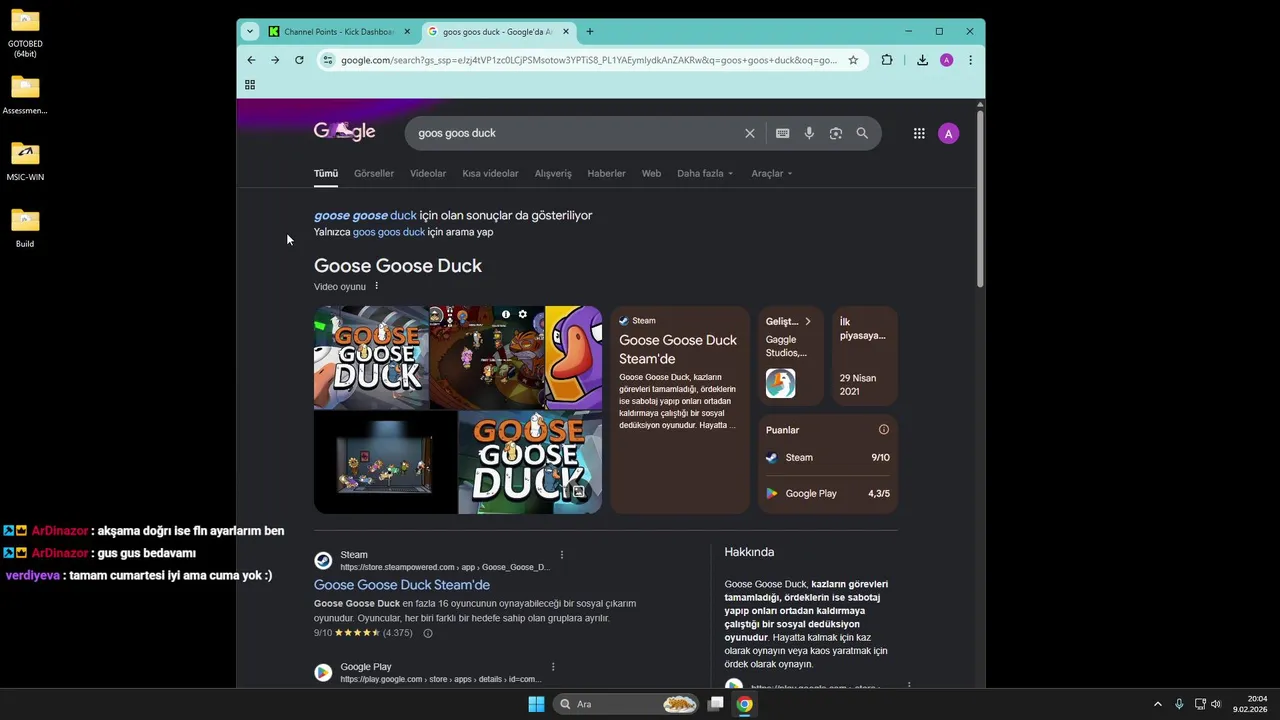Open the purple duck thumbnail
This screenshot has width=1280, height=720.
574,357
